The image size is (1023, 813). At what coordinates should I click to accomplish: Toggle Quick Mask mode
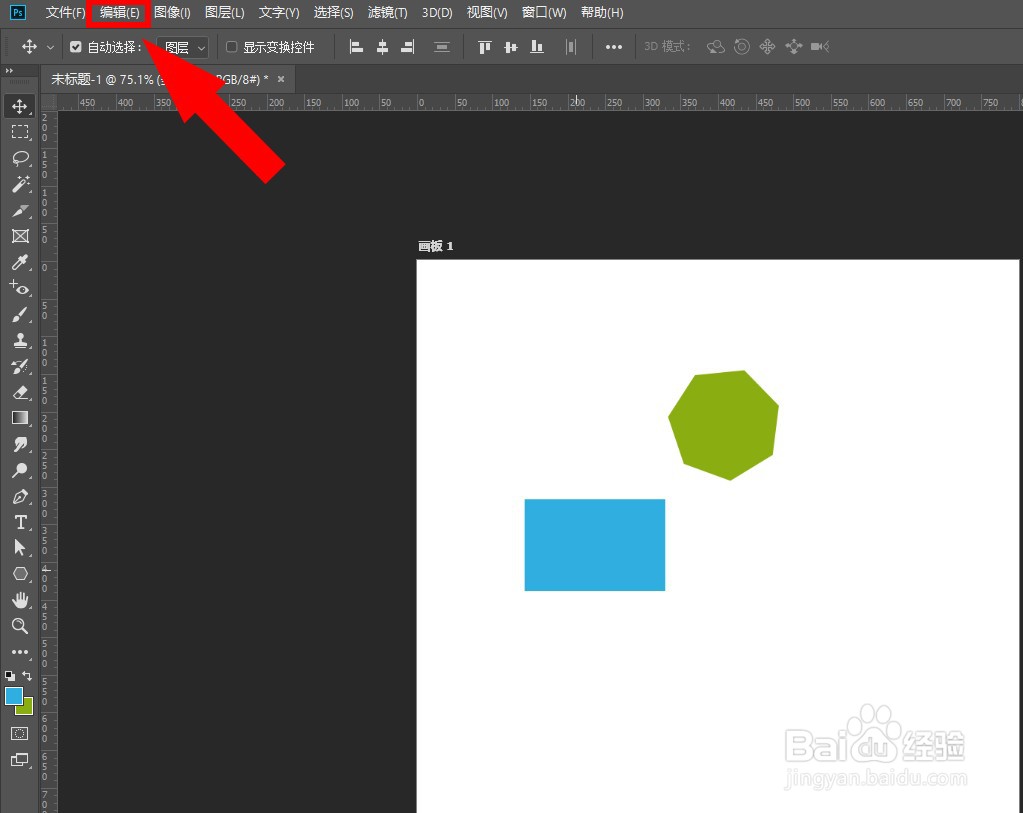coord(20,733)
